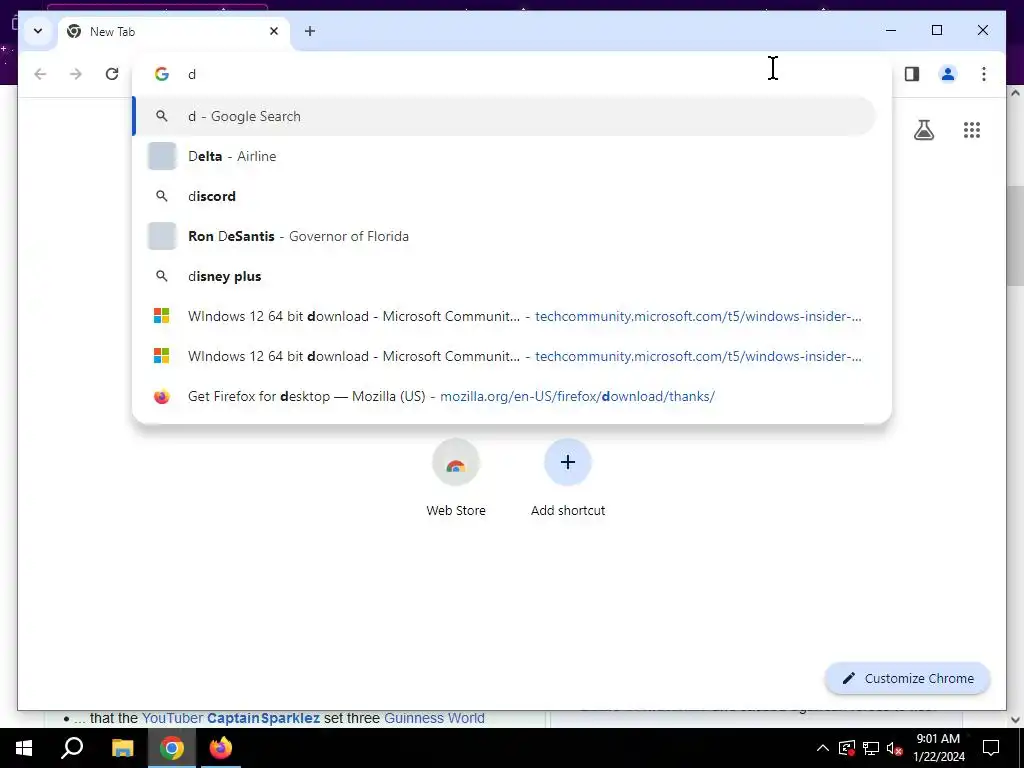Click the Firefox favicon in suggestions
The height and width of the screenshot is (768, 1024).
click(162, 396)
